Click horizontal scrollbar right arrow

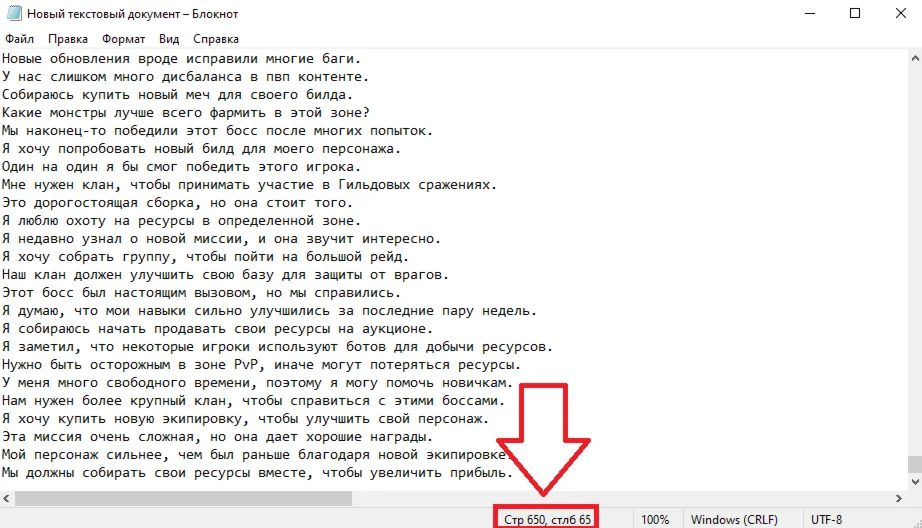(x=898, y=499)
